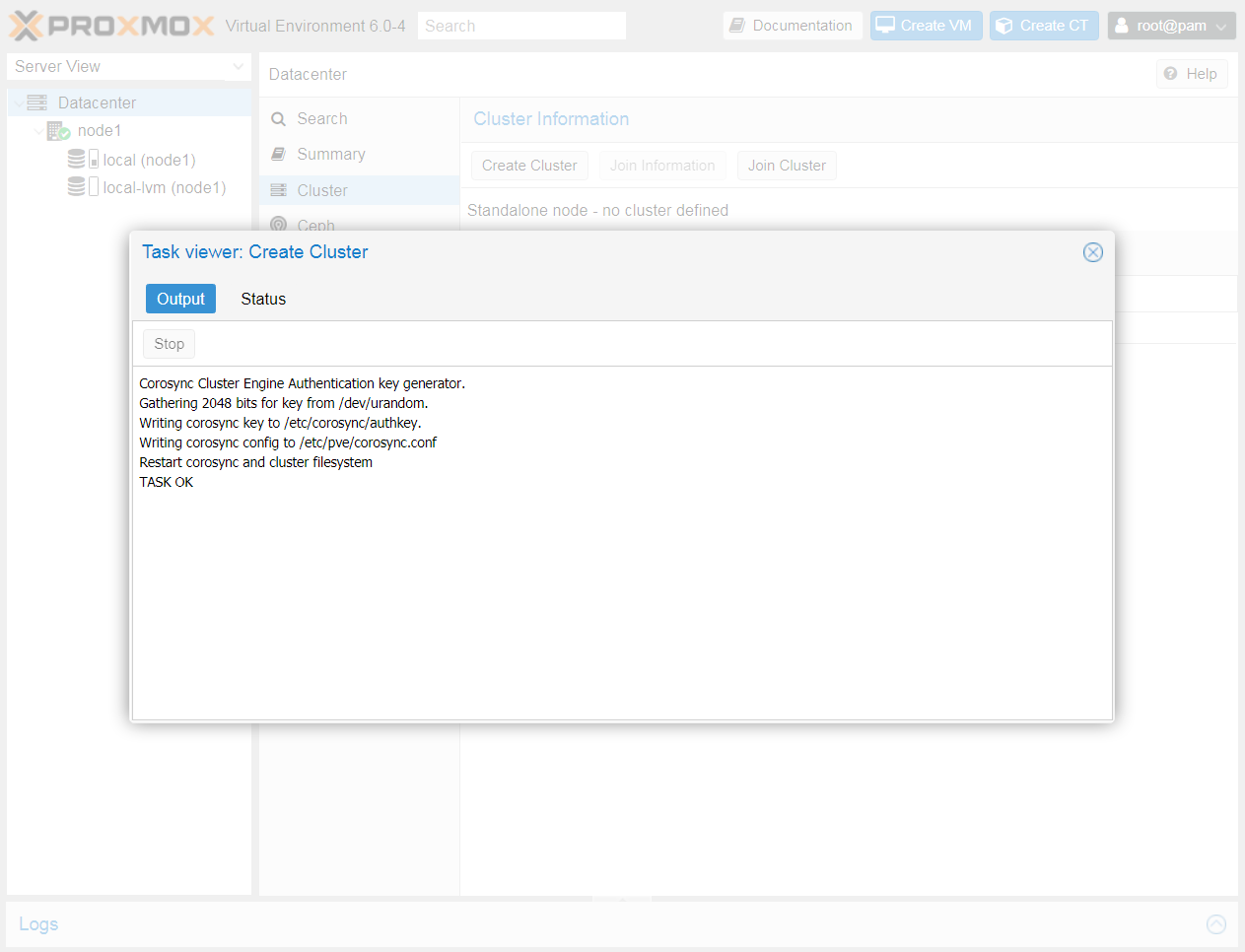Image resolution: width=1245 pixels, height=952 pixels.
Task: Click the Create Cluster button
Action: point(529,166)
